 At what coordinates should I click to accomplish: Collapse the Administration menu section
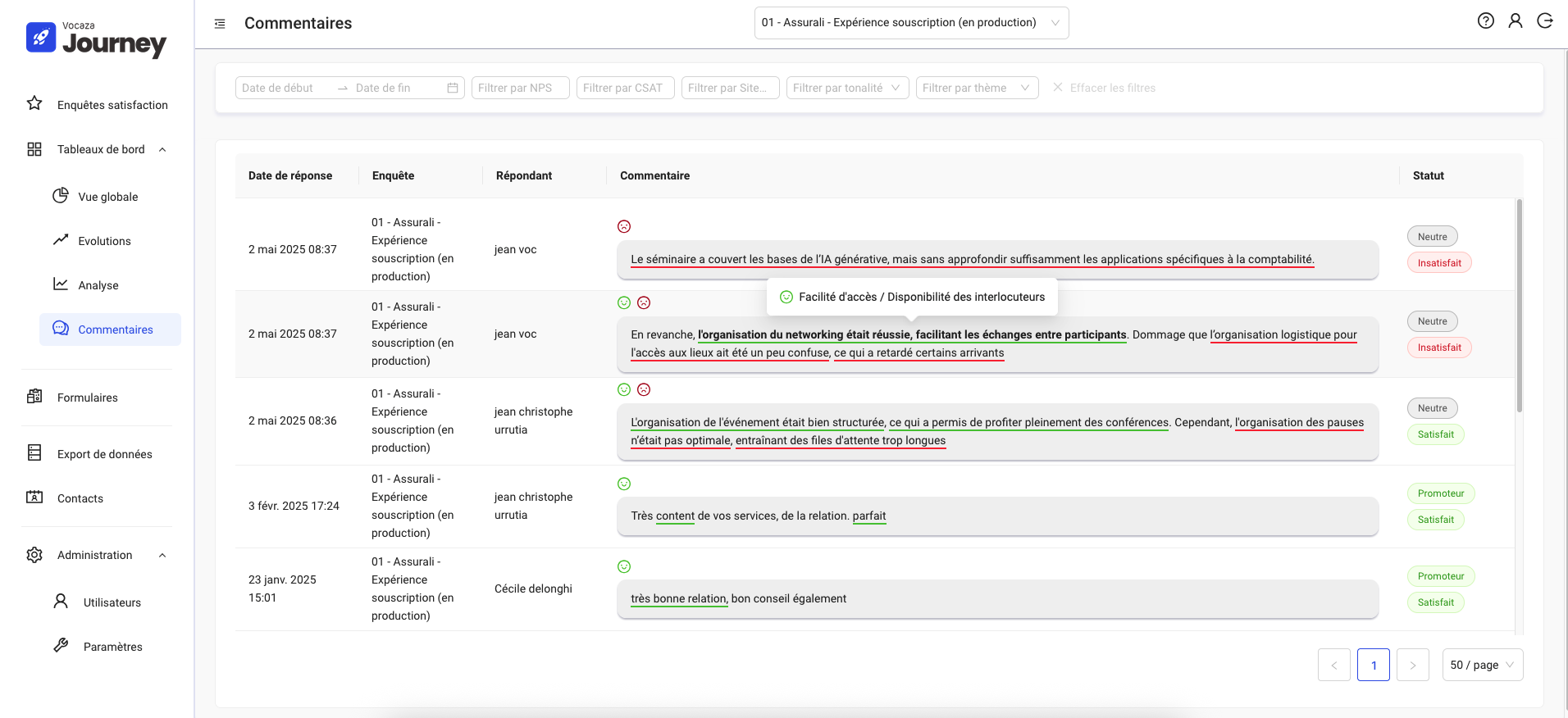coord(162,555)
